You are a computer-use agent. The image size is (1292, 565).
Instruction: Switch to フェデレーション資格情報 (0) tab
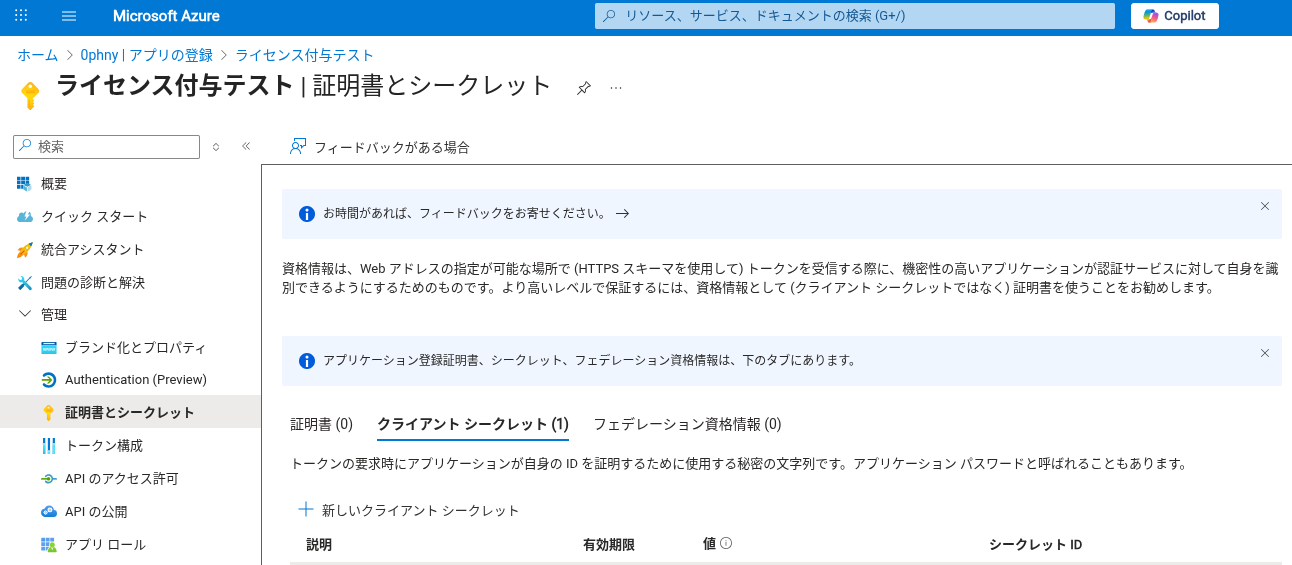click(x=687, y=424)
